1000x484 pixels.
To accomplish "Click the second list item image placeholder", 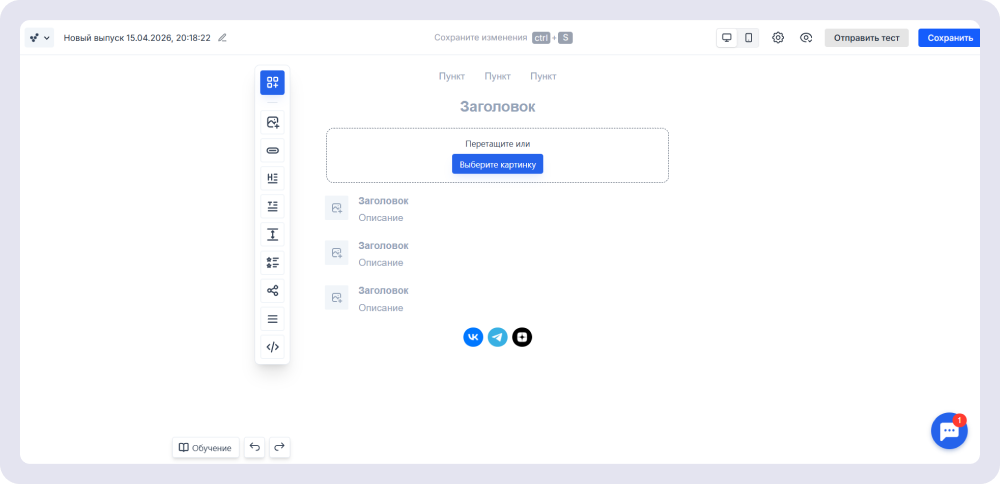I will 337,253.
